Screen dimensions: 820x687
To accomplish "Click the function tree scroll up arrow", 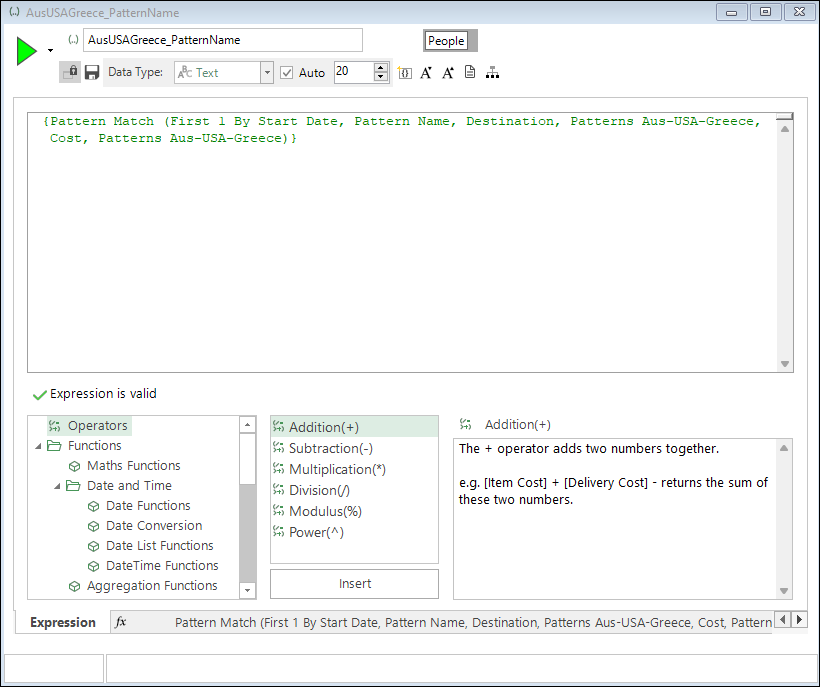I will point(247,425).
